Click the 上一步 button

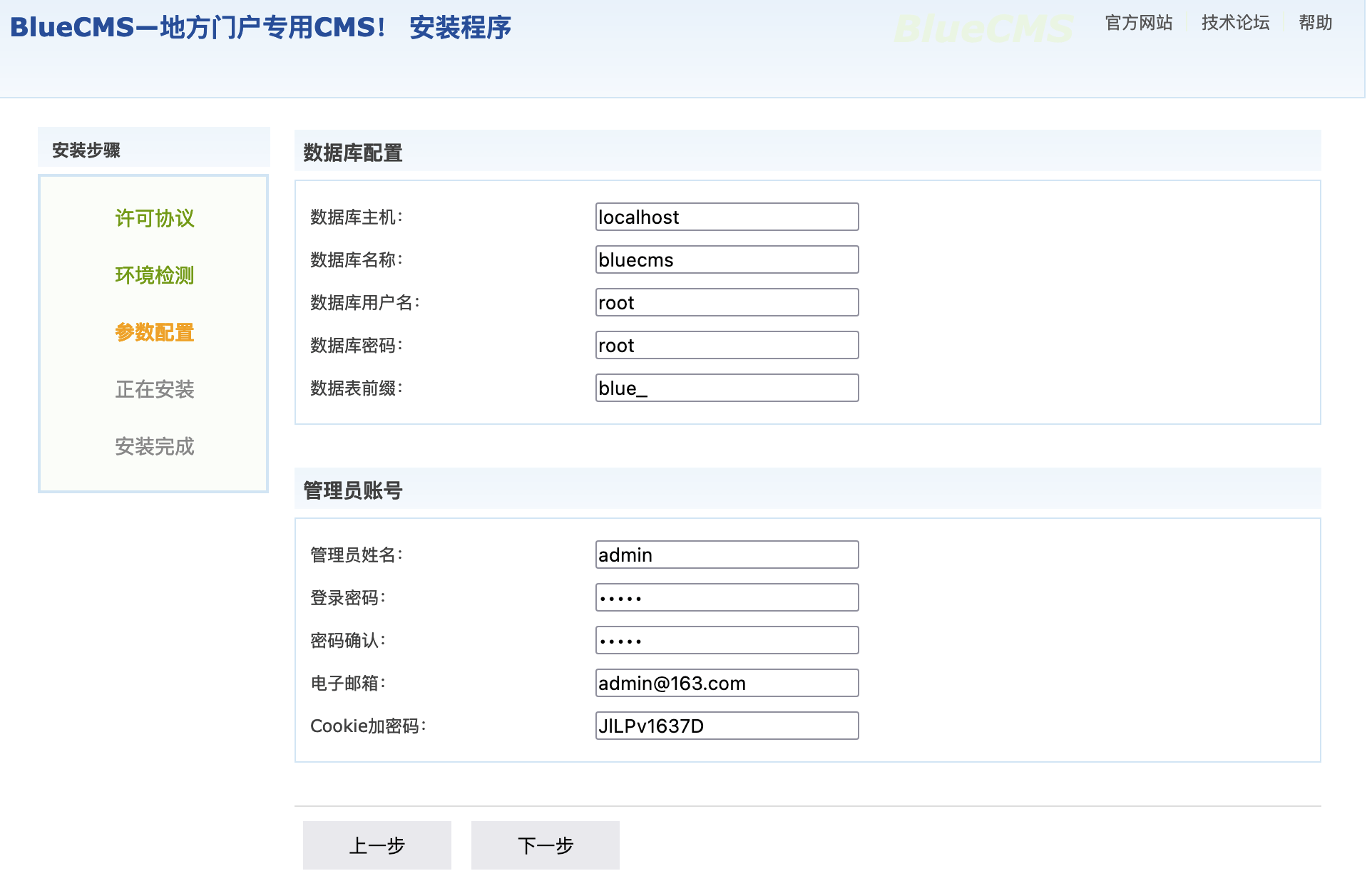377,845
